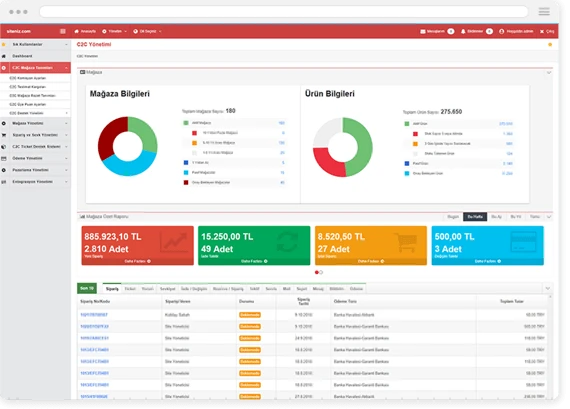Image resolution: width=570 pixels, height=409 pixels.
Task: Click the notifications count badge in header
Action: 489,32
